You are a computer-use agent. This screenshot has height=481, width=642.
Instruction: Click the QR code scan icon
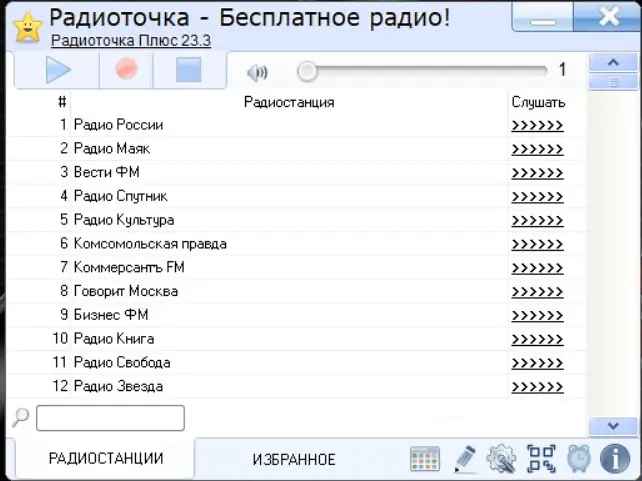coord(541,458)
